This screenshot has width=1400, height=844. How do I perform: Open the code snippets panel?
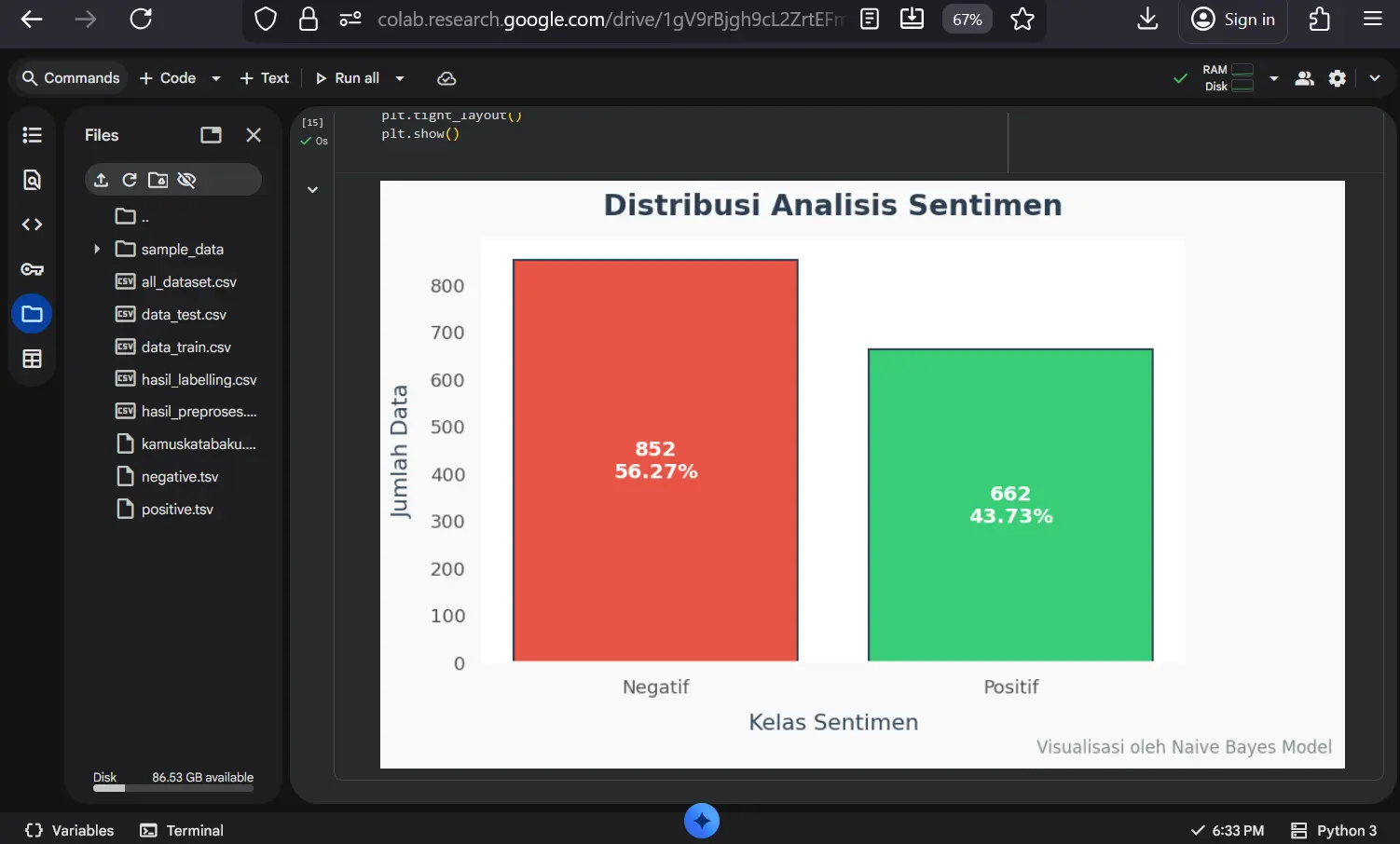coord(32,224)
